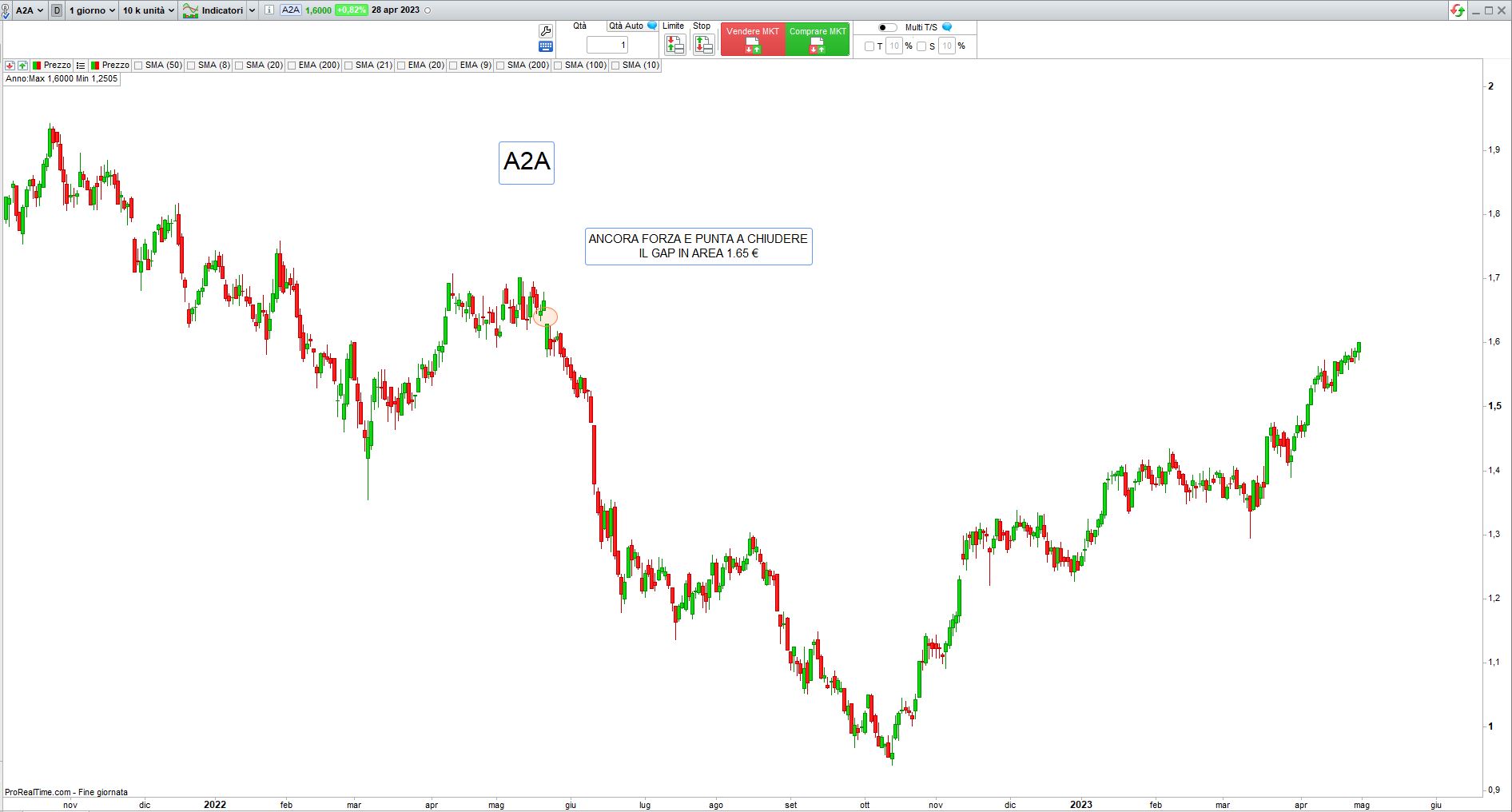Open the 10 k unità units dropdown
Viewport: 1512px width, 812px height.
point(149,10)
